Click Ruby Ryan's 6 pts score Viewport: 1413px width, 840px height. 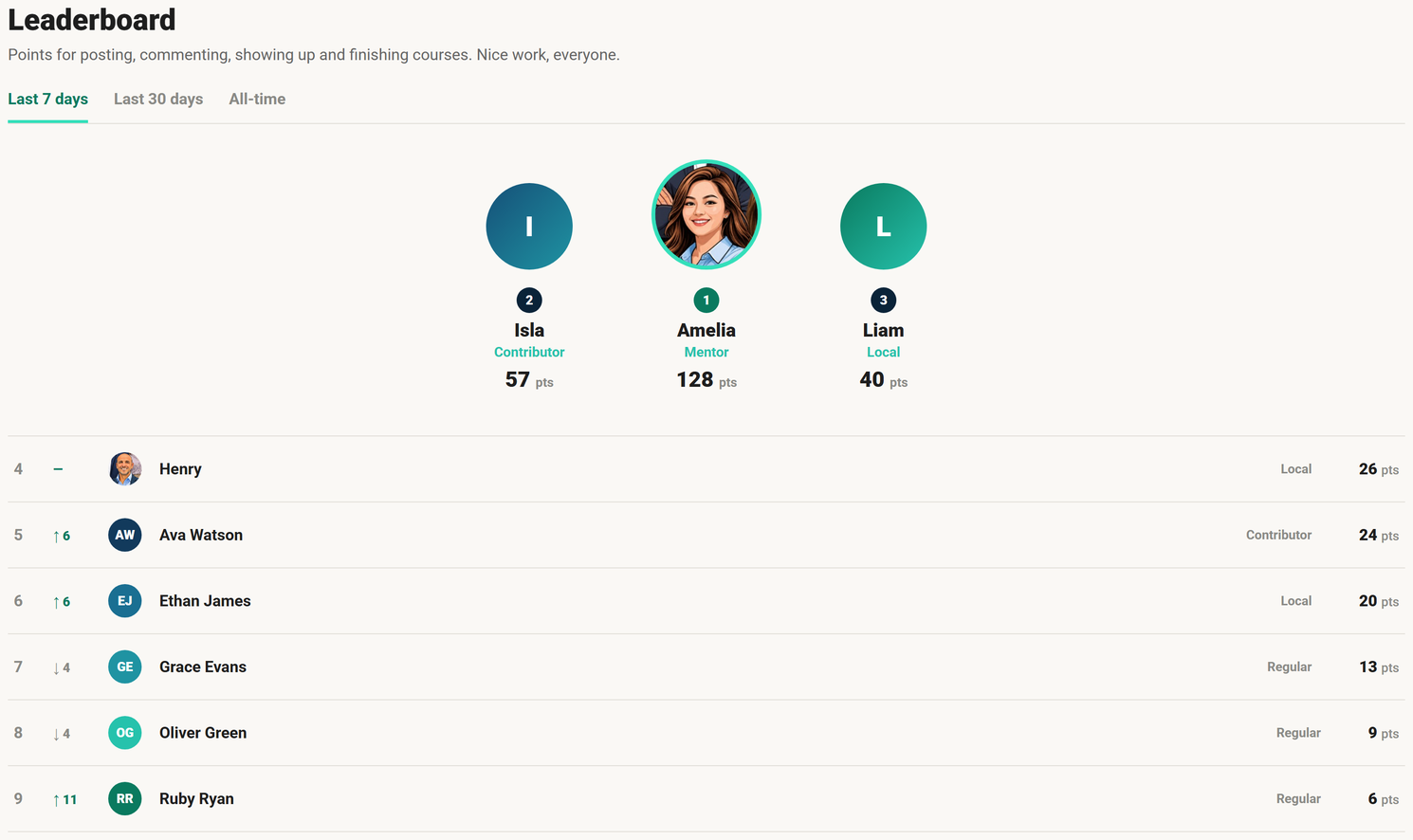click(1383, 799)
